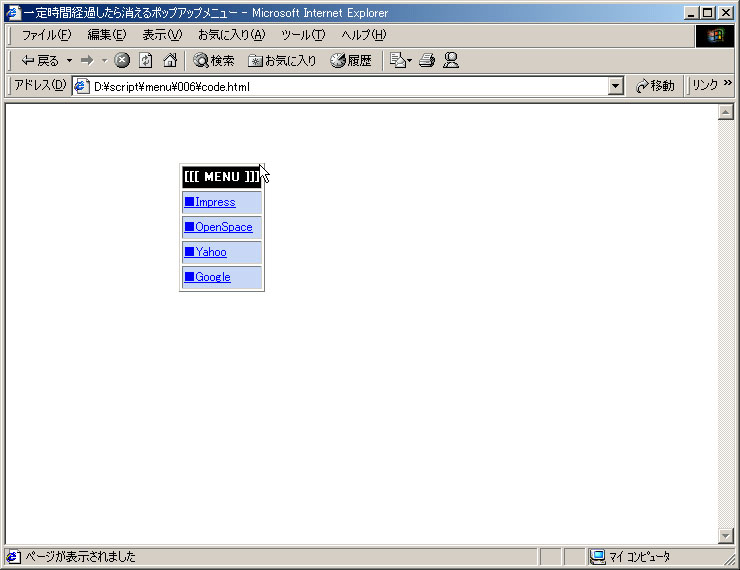Expand the Links (リンク) toolbar chevron

tap(728, 86)
